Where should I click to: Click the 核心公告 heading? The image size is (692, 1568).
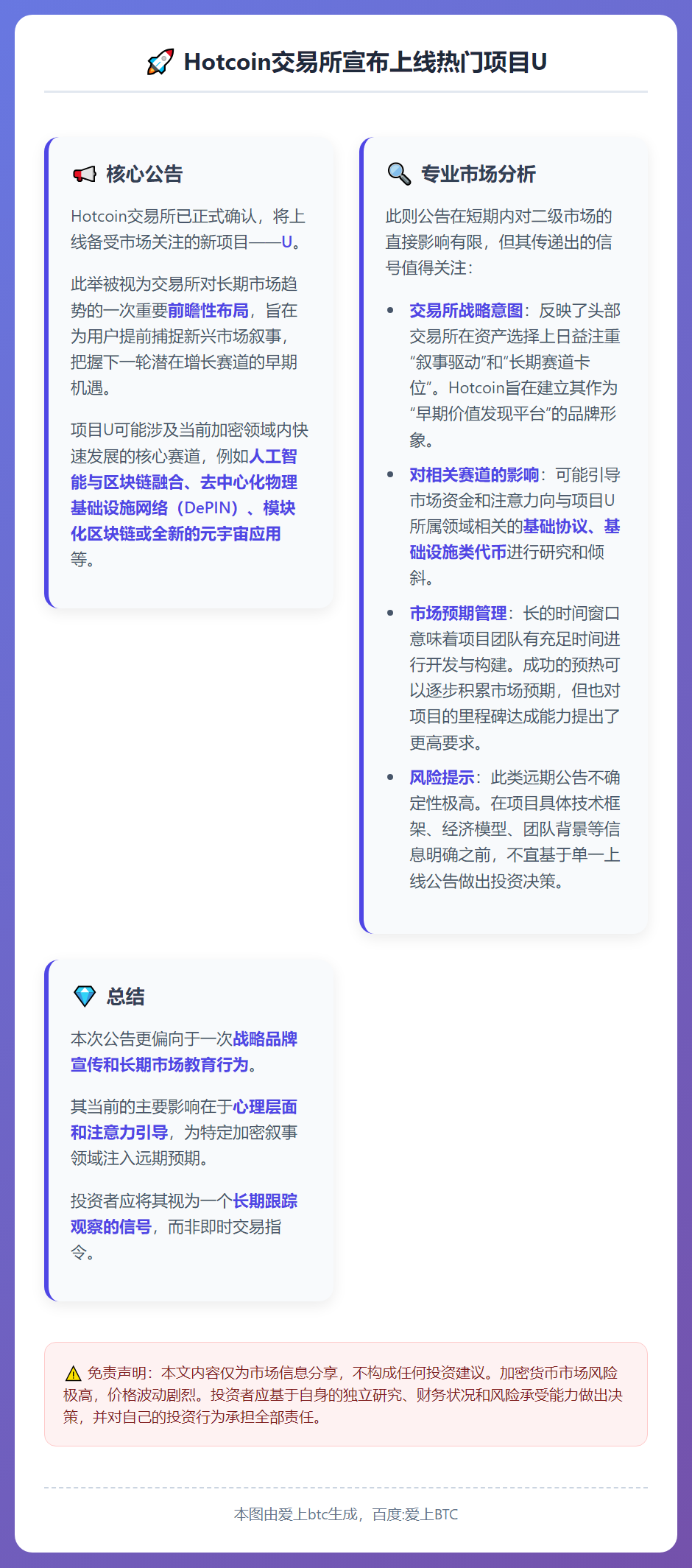coord(144,174)
